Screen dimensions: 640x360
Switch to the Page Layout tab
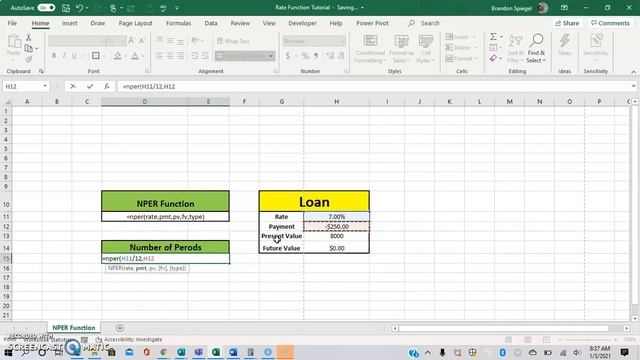[136, 23]
